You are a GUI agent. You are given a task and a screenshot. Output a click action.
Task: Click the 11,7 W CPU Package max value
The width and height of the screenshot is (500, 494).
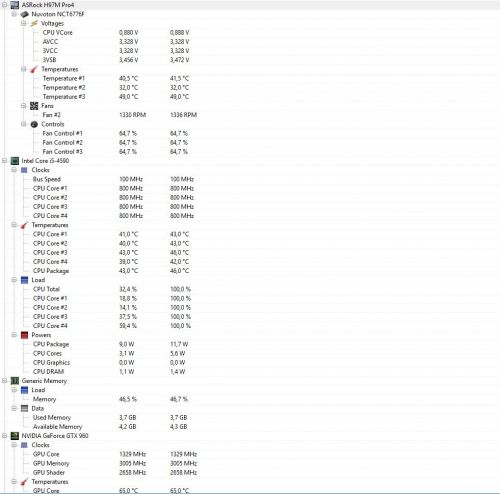pos(179,344)
